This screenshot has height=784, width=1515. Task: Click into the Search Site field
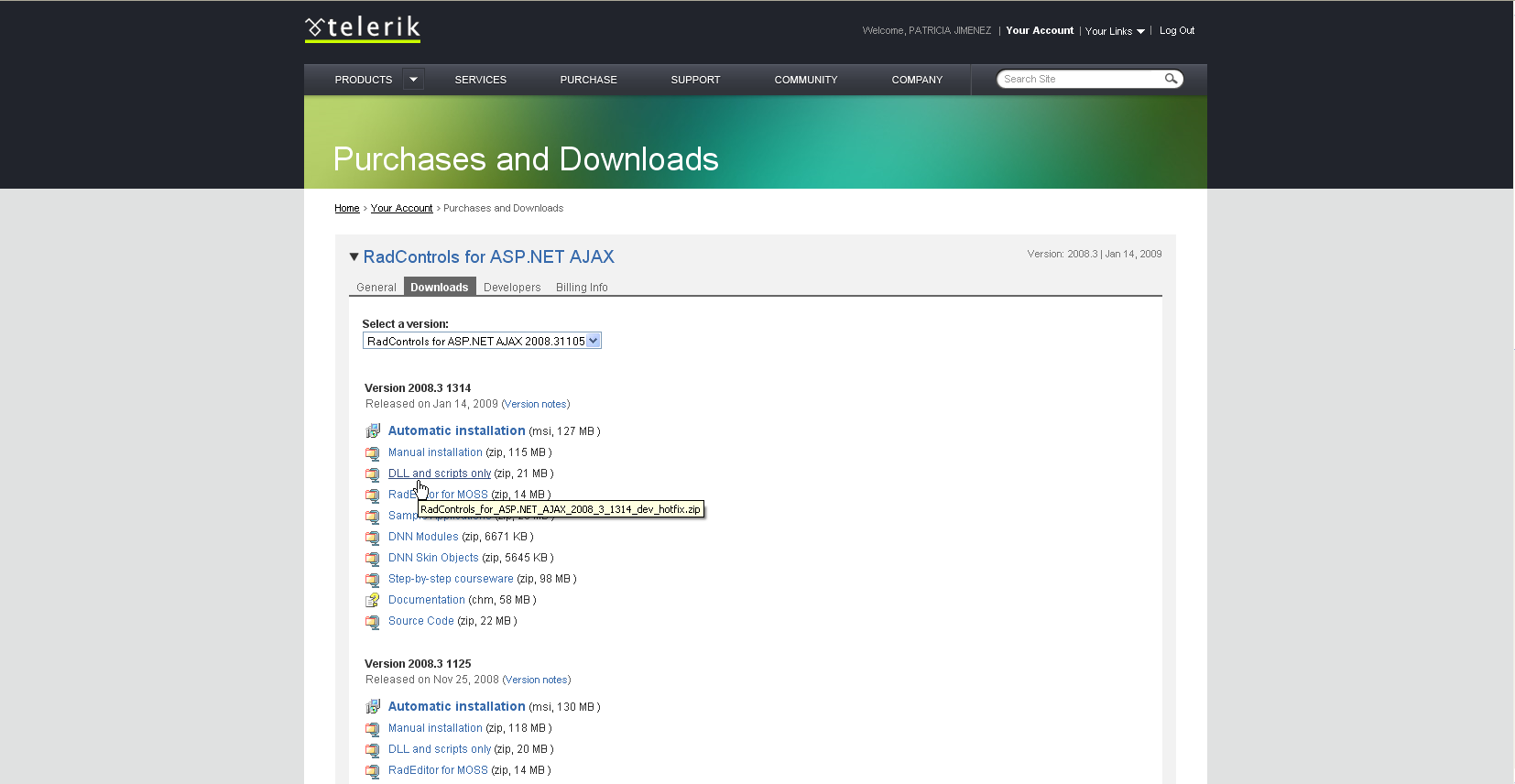[x=1079, y=79]
